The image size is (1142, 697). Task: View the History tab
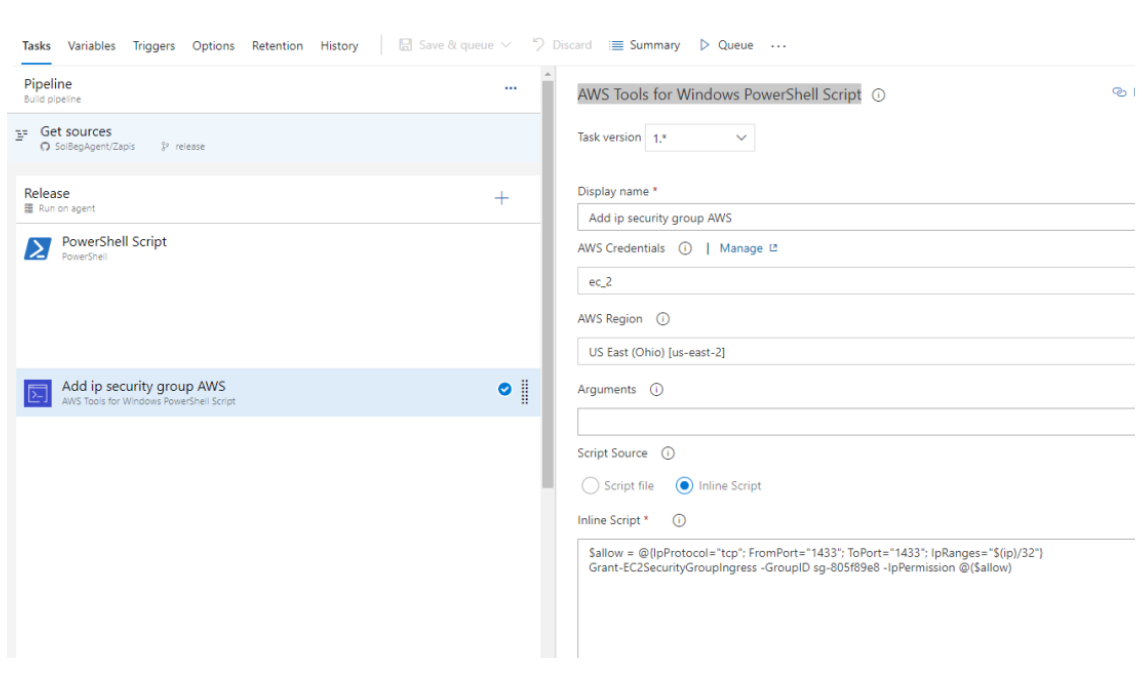[x=339, y=46]
